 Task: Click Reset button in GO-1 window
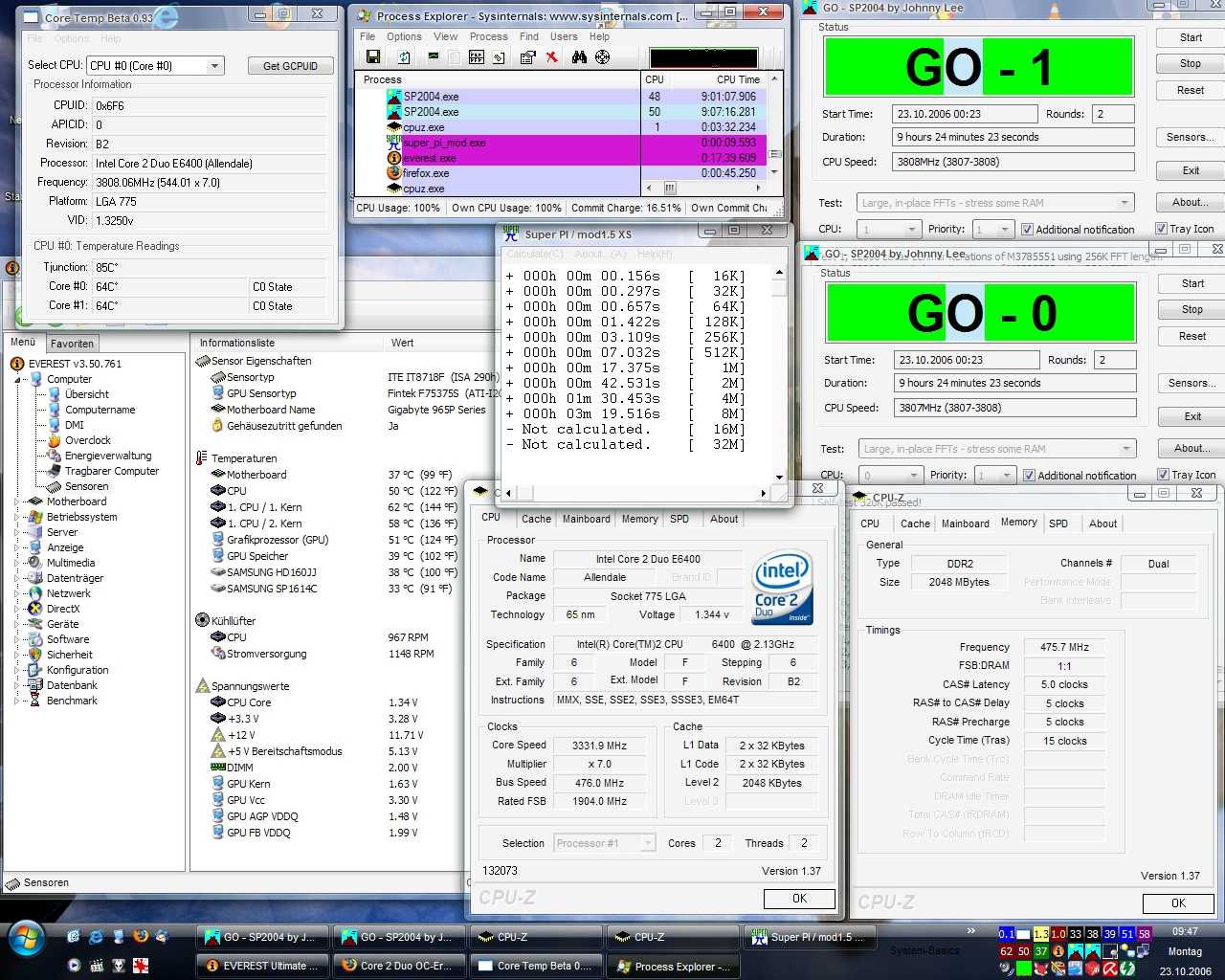point(1191,90)
